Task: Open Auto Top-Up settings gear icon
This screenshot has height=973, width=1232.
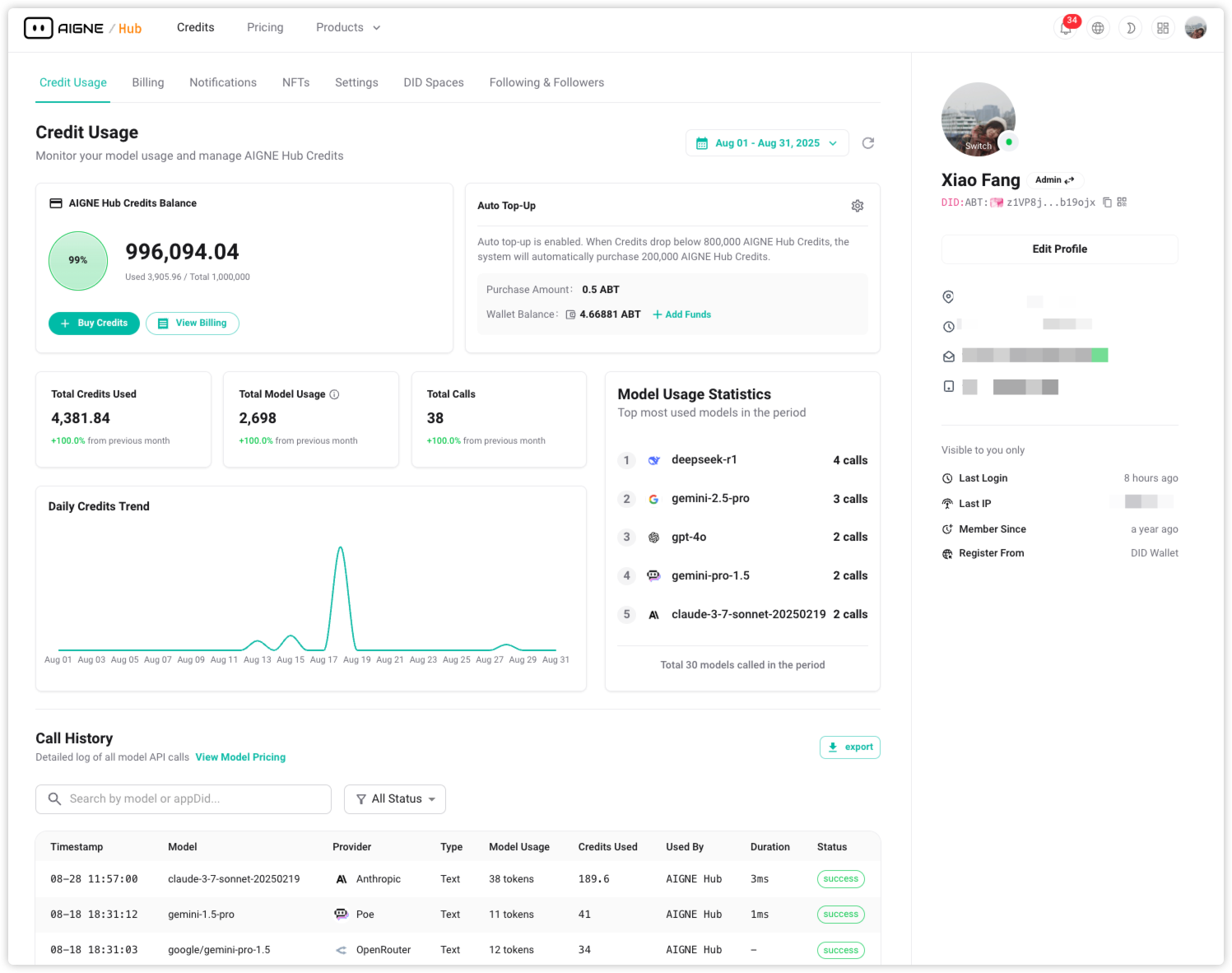Action: pyautogui.click(x=857, y=206)
